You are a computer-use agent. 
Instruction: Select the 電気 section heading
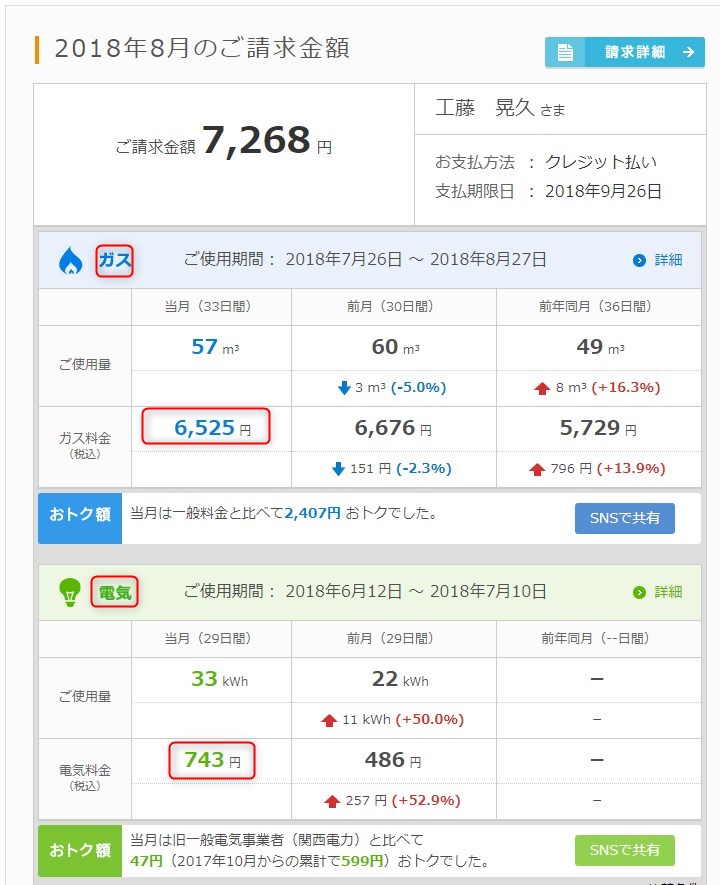114,593
